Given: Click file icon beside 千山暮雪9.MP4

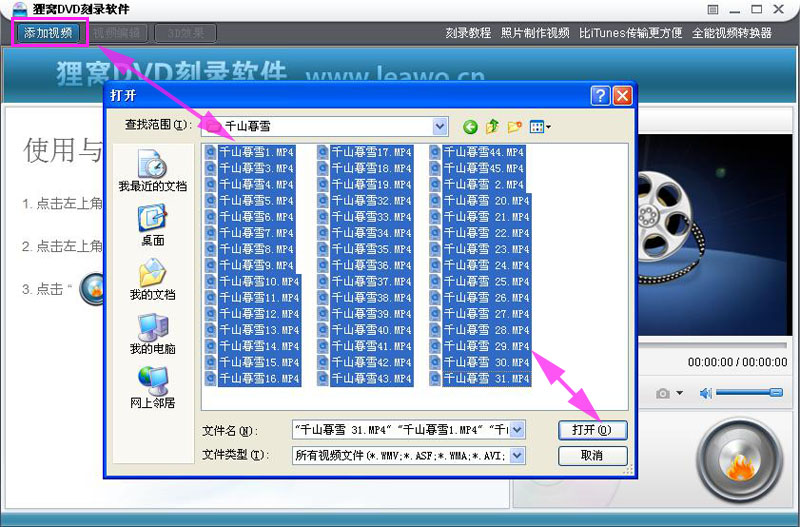Looking at the screenshot, I should pos(210,265).
